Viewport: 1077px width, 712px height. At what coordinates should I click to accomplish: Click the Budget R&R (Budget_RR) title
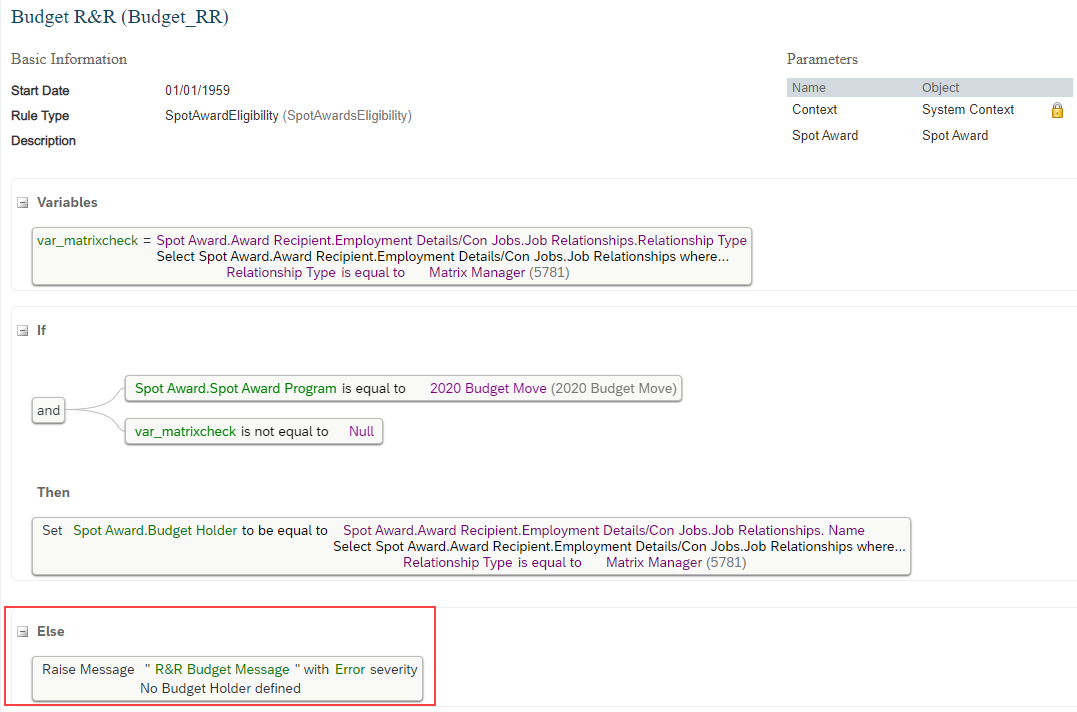120,17
